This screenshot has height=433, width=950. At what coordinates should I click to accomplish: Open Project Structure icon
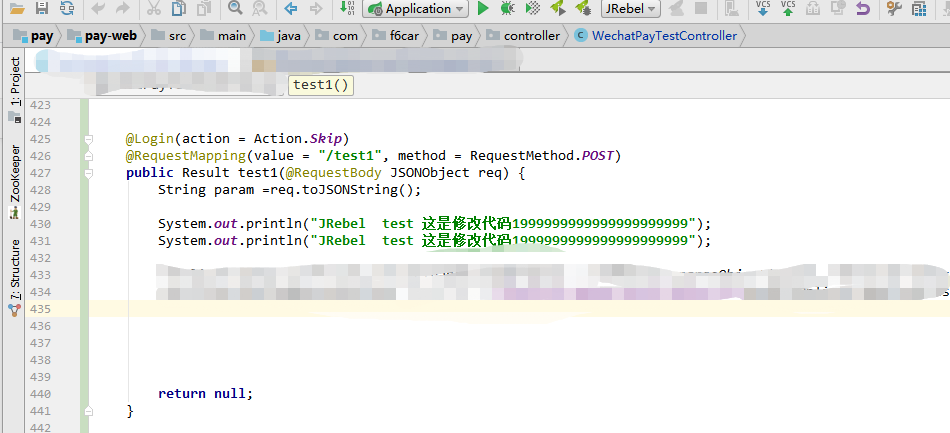[919, 8]
